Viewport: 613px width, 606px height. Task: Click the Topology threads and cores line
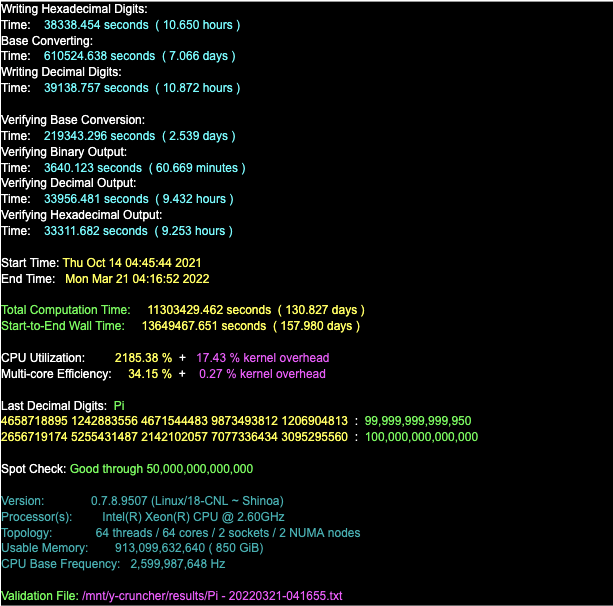click(228, 533)
